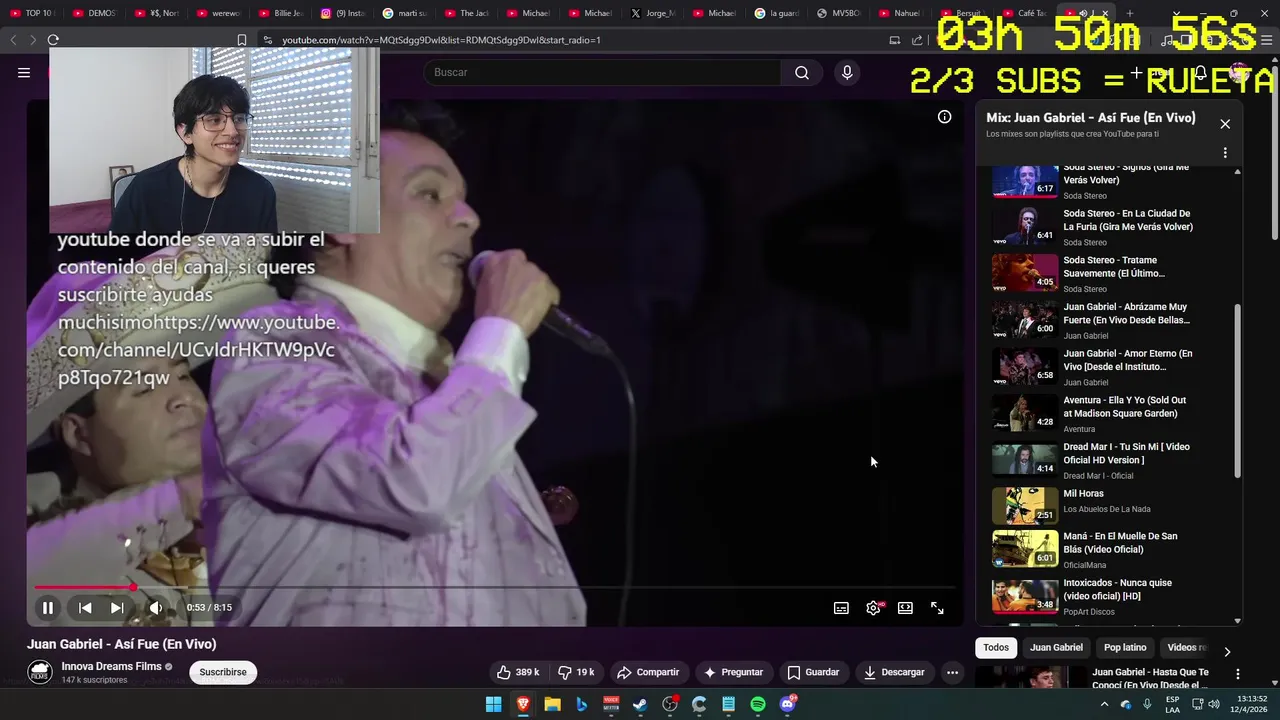Switch to Billie Jean browser tab

pos(280,13)
